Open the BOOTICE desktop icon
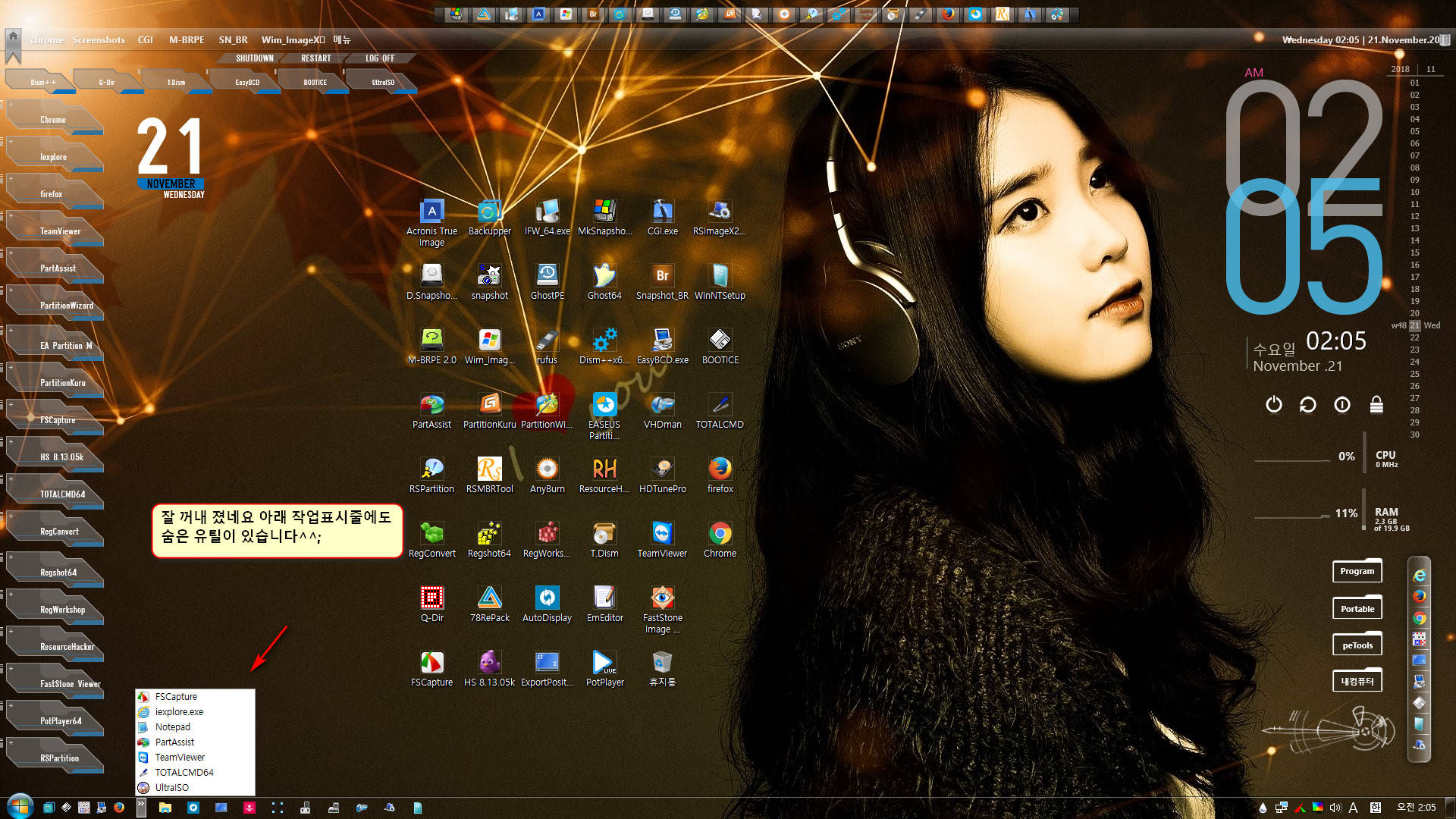Screen dimensions: 1456x819 [x=720, y=347]
